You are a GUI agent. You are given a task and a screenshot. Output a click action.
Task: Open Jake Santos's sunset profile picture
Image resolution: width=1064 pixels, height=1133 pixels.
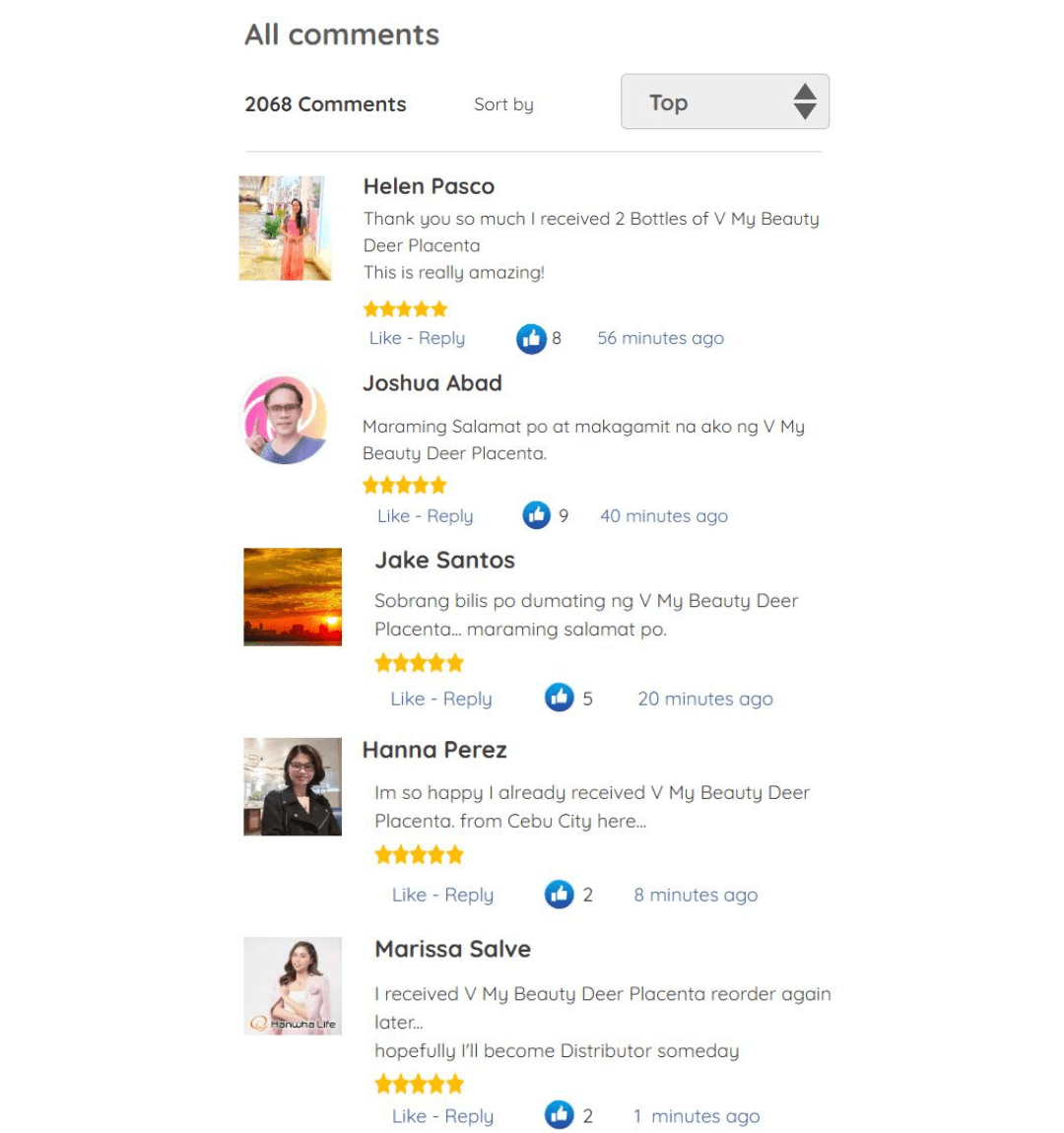(293, 597)
